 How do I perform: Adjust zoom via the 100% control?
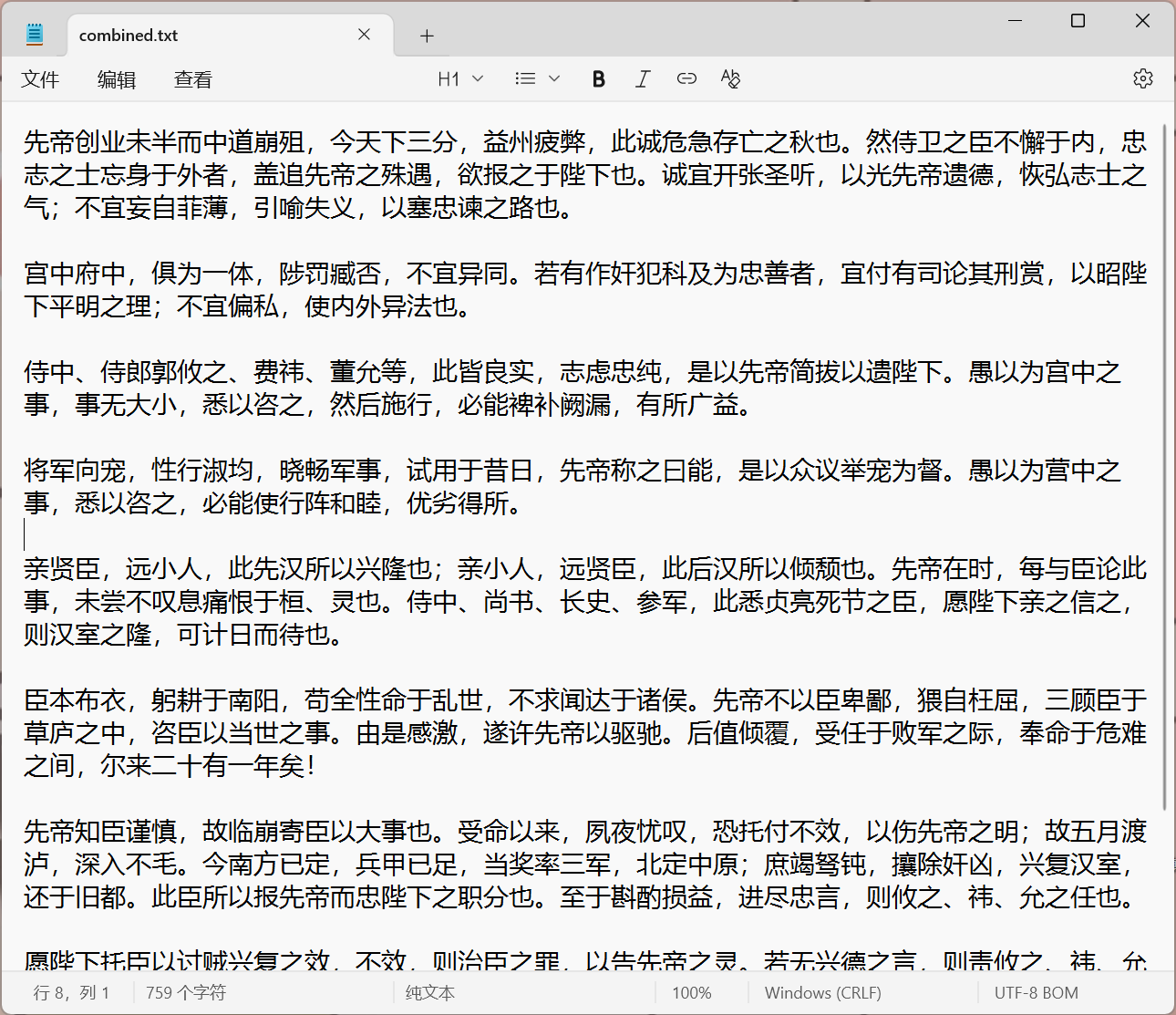pos(692,992)
